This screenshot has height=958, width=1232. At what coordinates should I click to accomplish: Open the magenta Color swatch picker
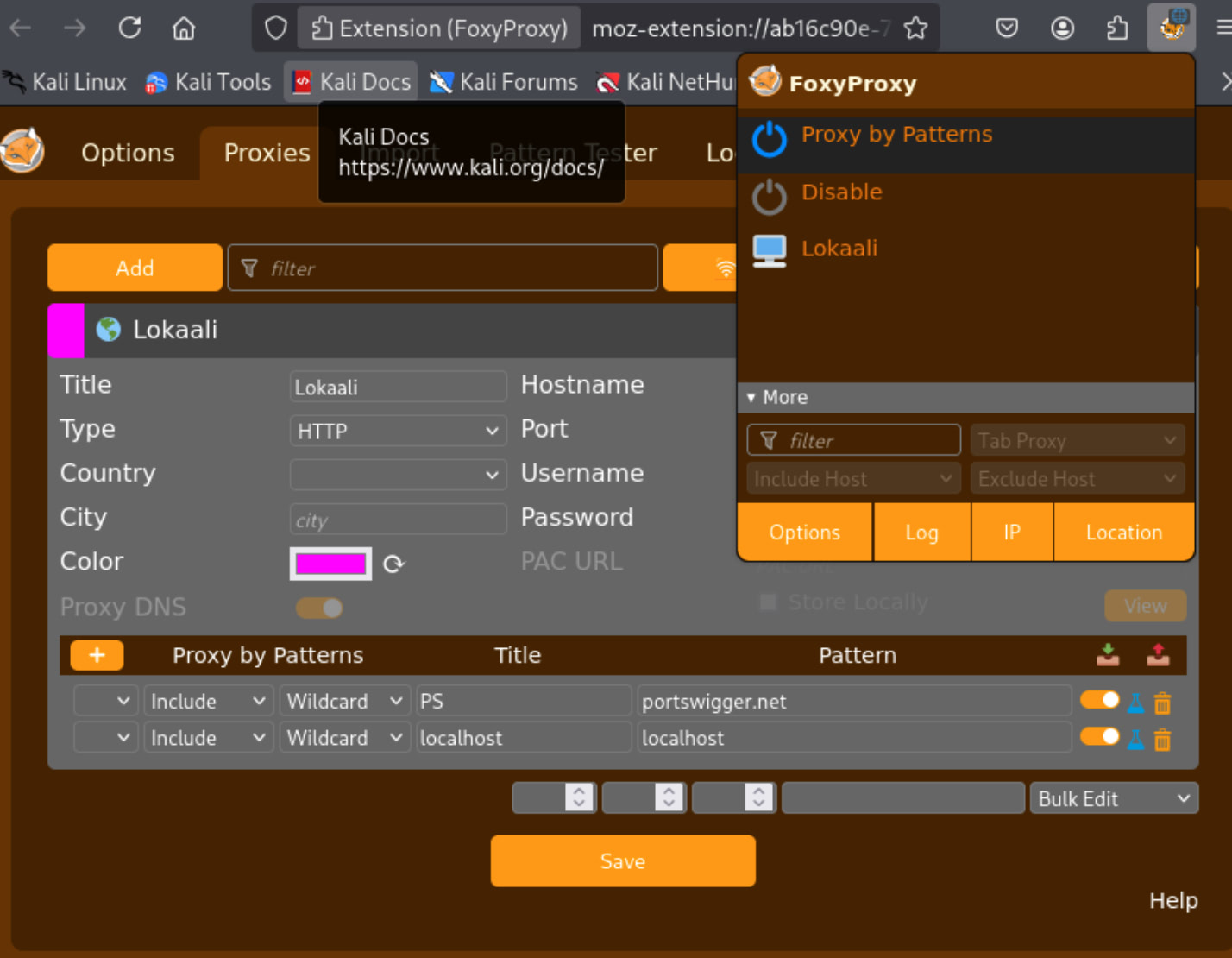330,564
